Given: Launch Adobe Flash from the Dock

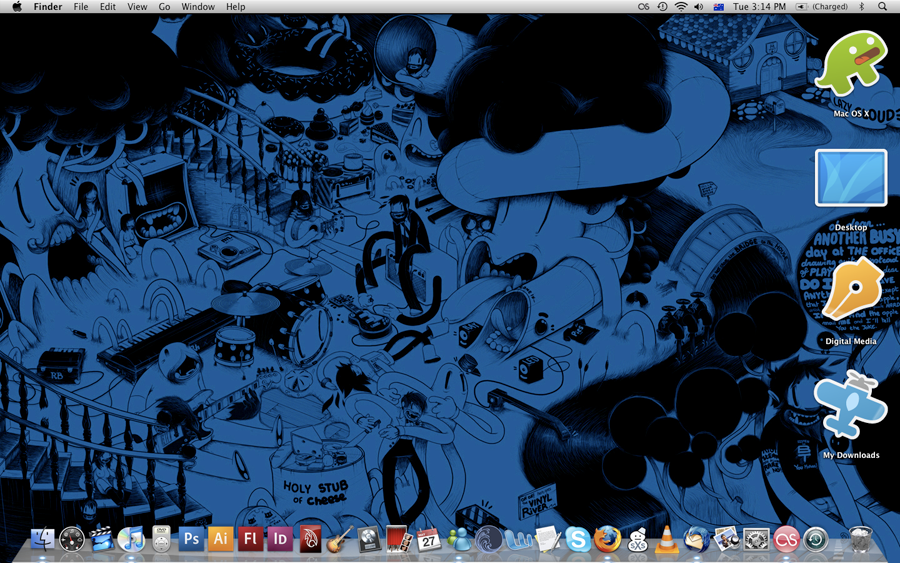Looking at the screenshot, I should click(x=250, y=539).
